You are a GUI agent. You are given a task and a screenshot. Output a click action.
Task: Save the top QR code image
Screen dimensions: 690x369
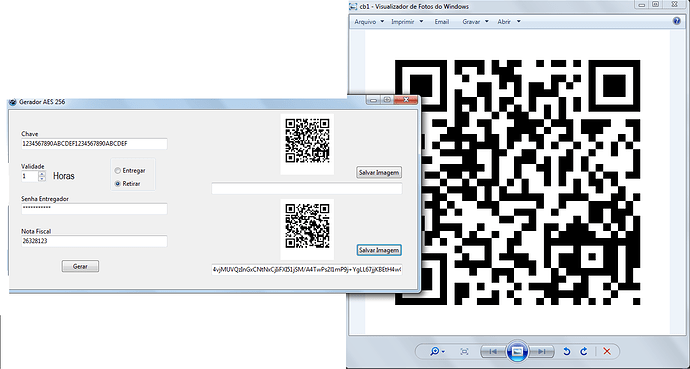pos(379,172)
